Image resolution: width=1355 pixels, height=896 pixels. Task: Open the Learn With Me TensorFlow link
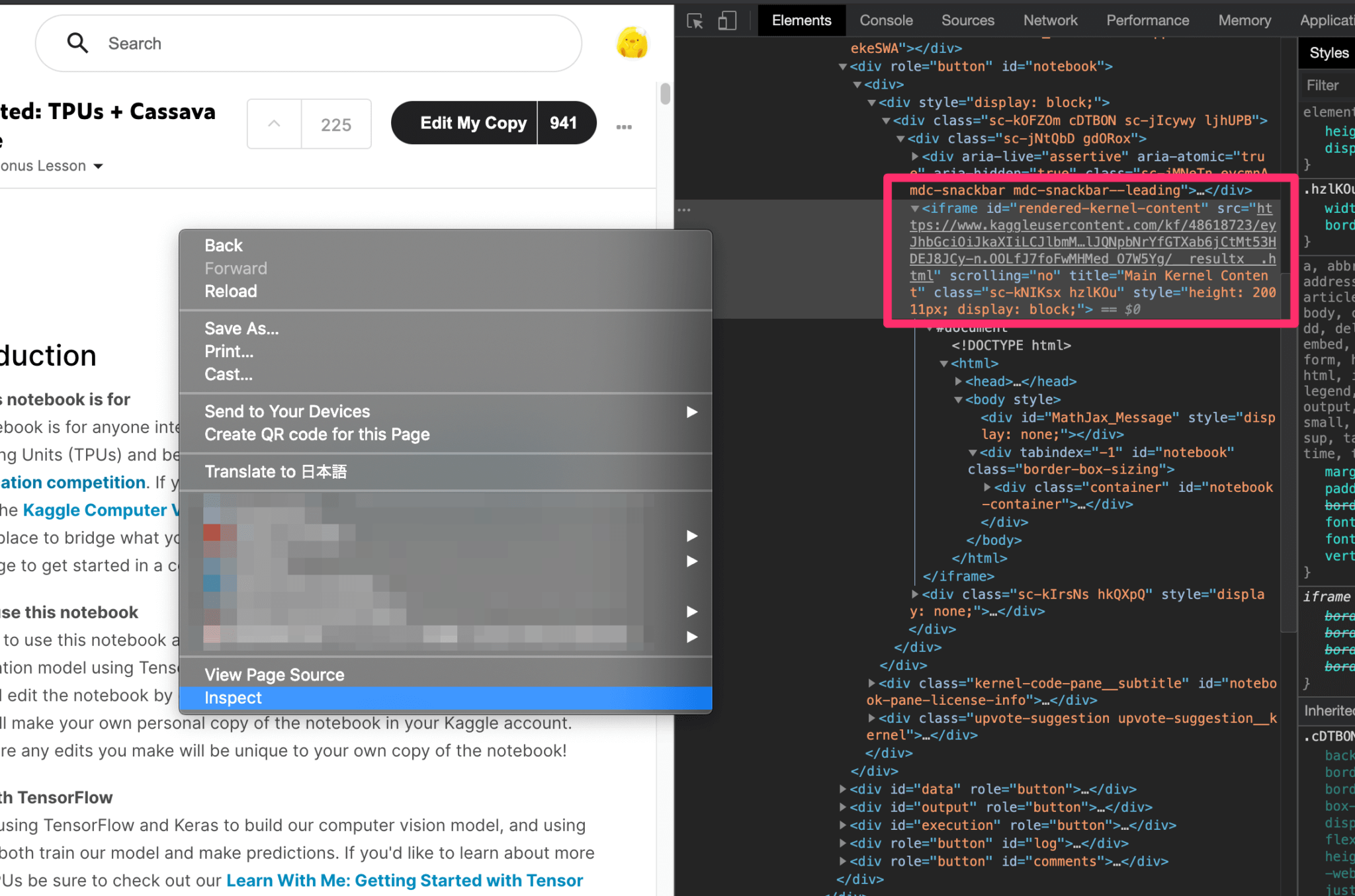click(x=404, y=881)
